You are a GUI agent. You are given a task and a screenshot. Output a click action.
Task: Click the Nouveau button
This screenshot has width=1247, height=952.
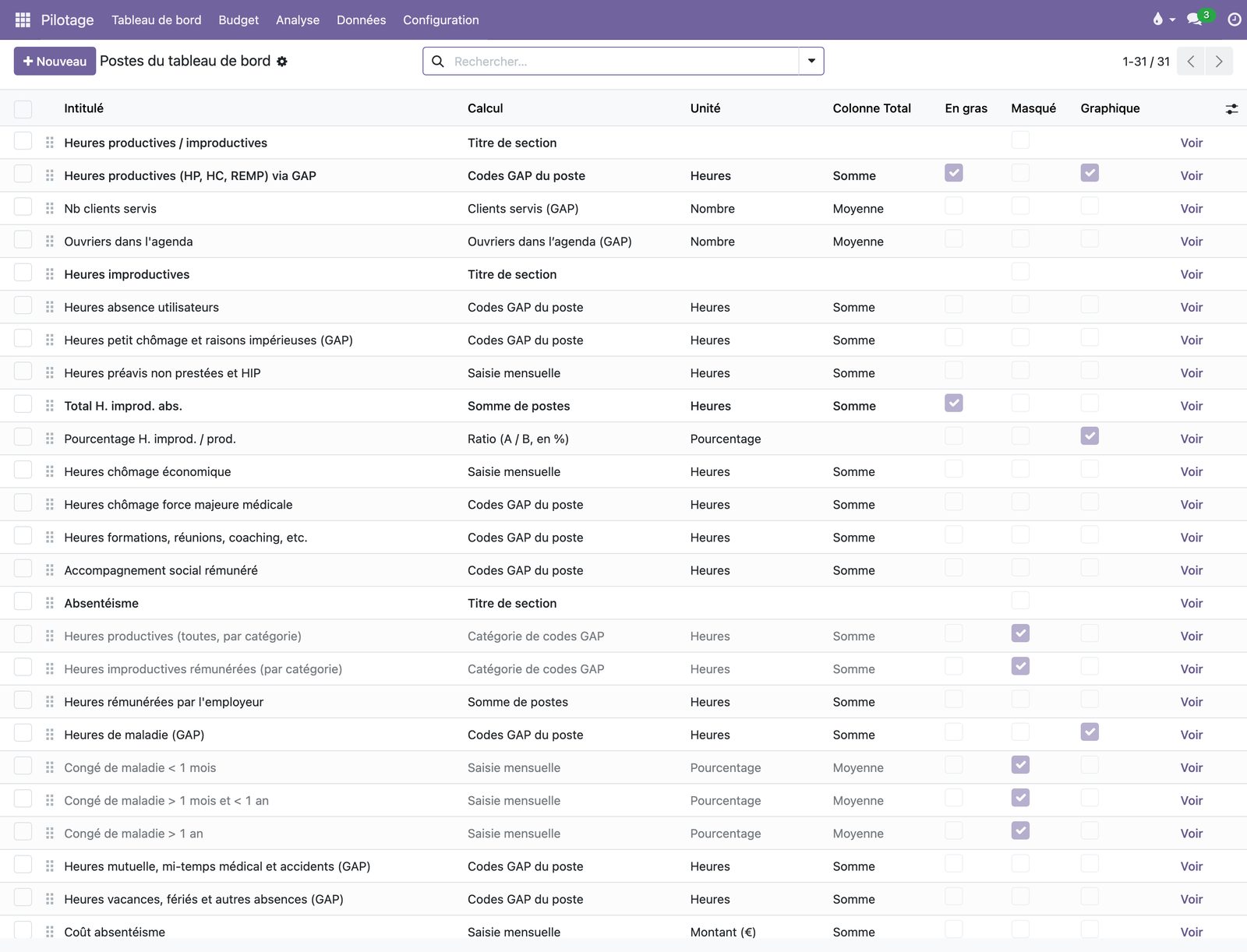tap(55, 62)
